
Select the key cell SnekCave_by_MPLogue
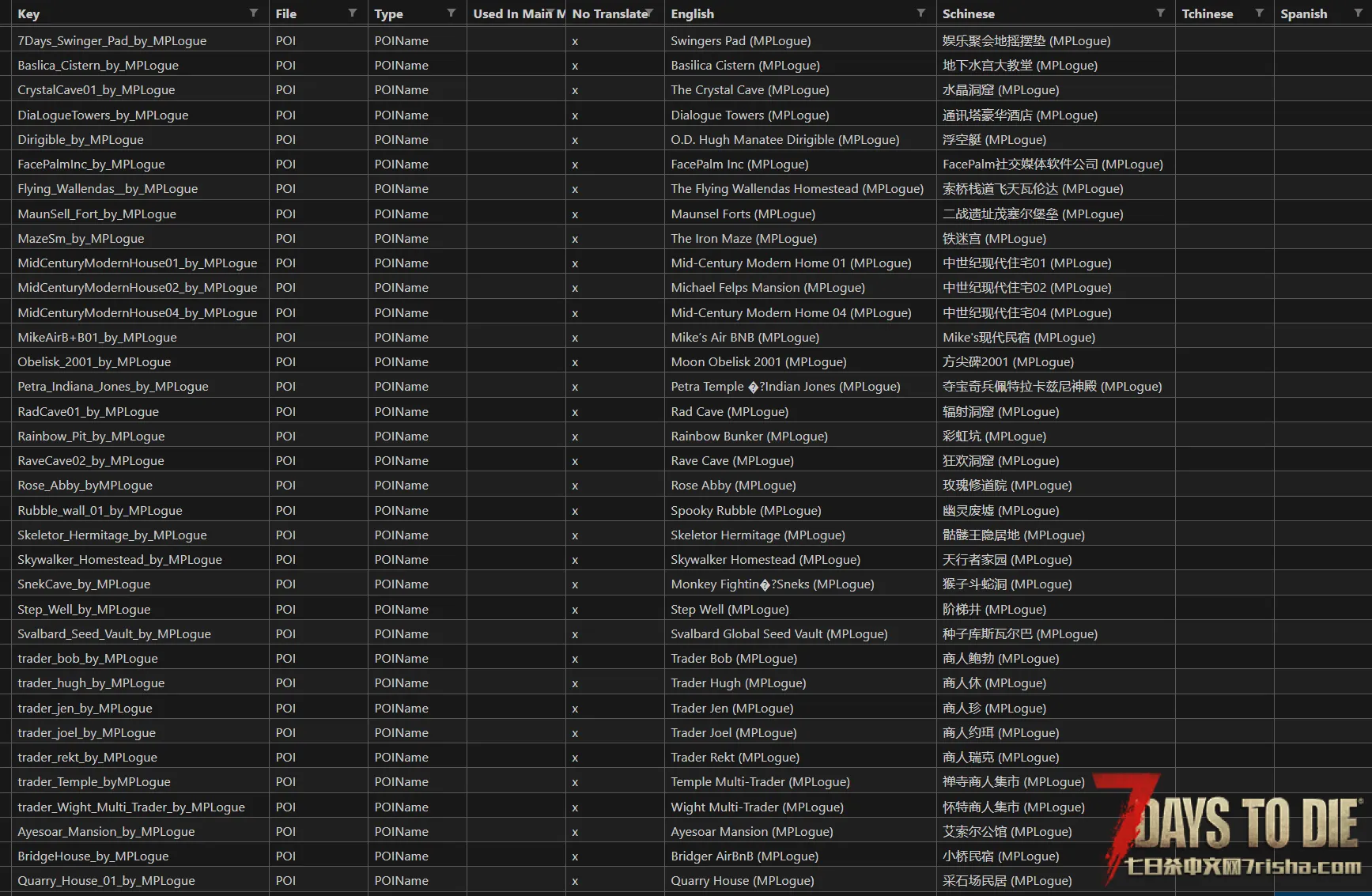pyautogui.click(x=140, y=584)
